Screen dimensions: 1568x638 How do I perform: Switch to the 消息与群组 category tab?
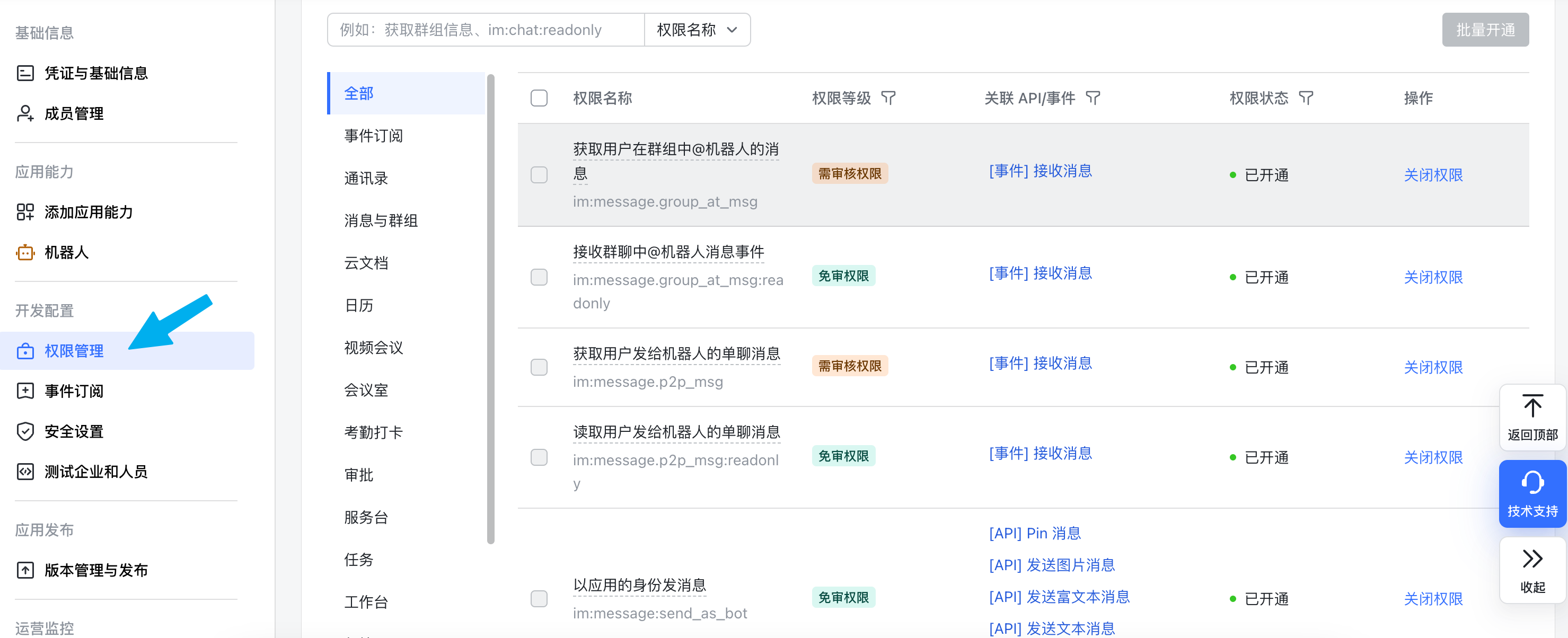[x=381, y=220]
